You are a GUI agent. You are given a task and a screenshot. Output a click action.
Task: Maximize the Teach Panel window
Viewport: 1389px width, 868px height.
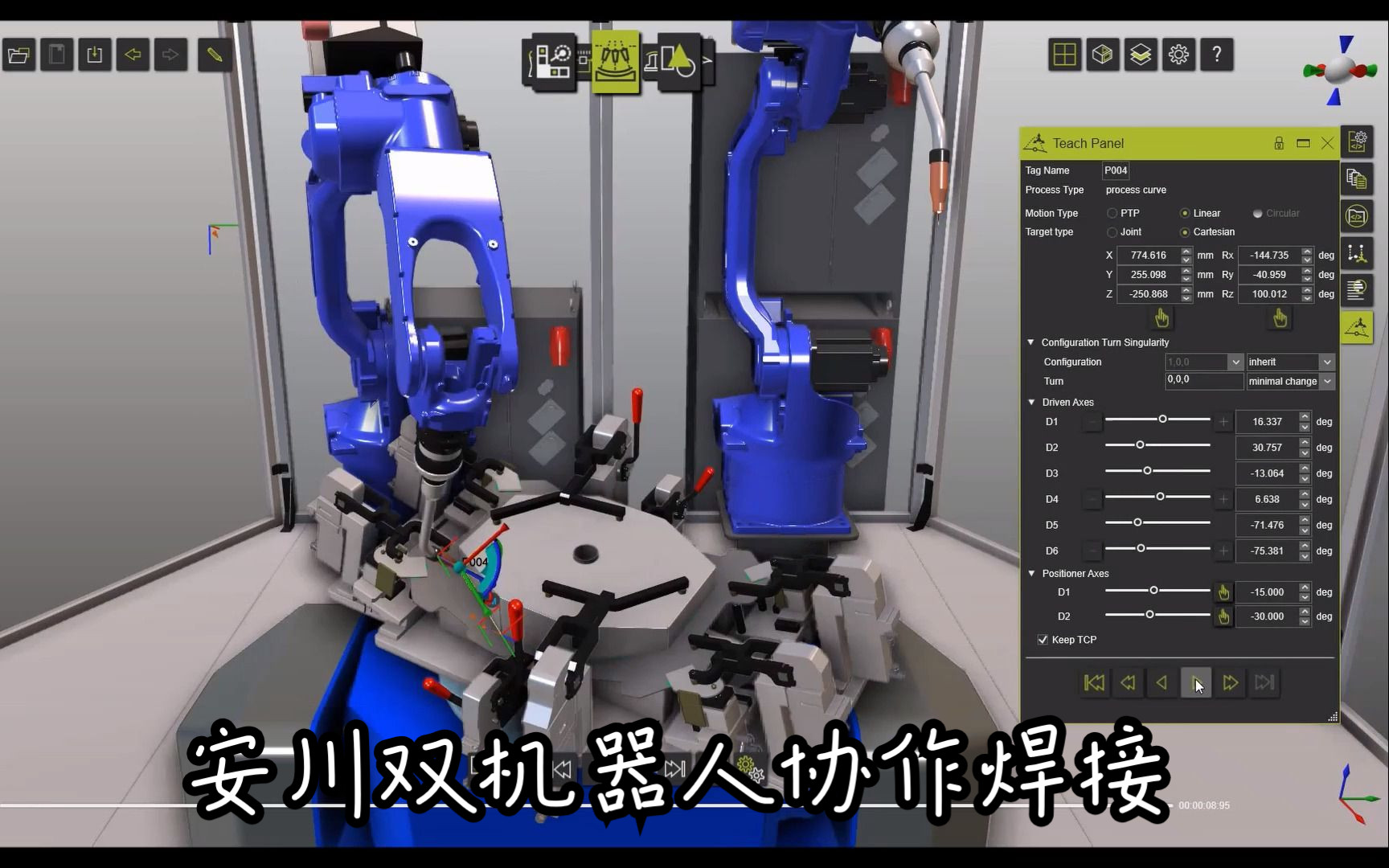tap(1303, 143)
